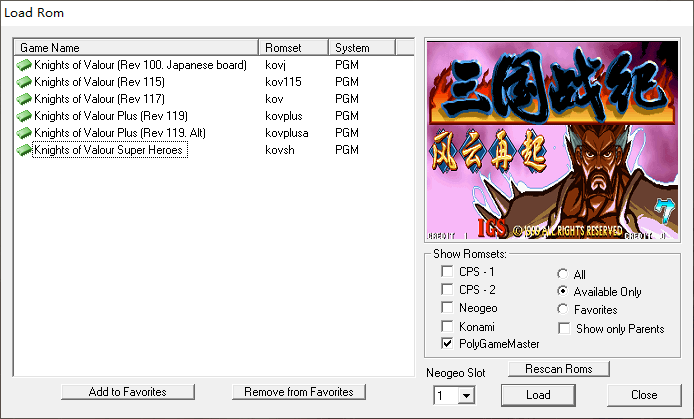Uncheck the PolyGameMaster checkbox
694x419 pixels.
(449, 344)
